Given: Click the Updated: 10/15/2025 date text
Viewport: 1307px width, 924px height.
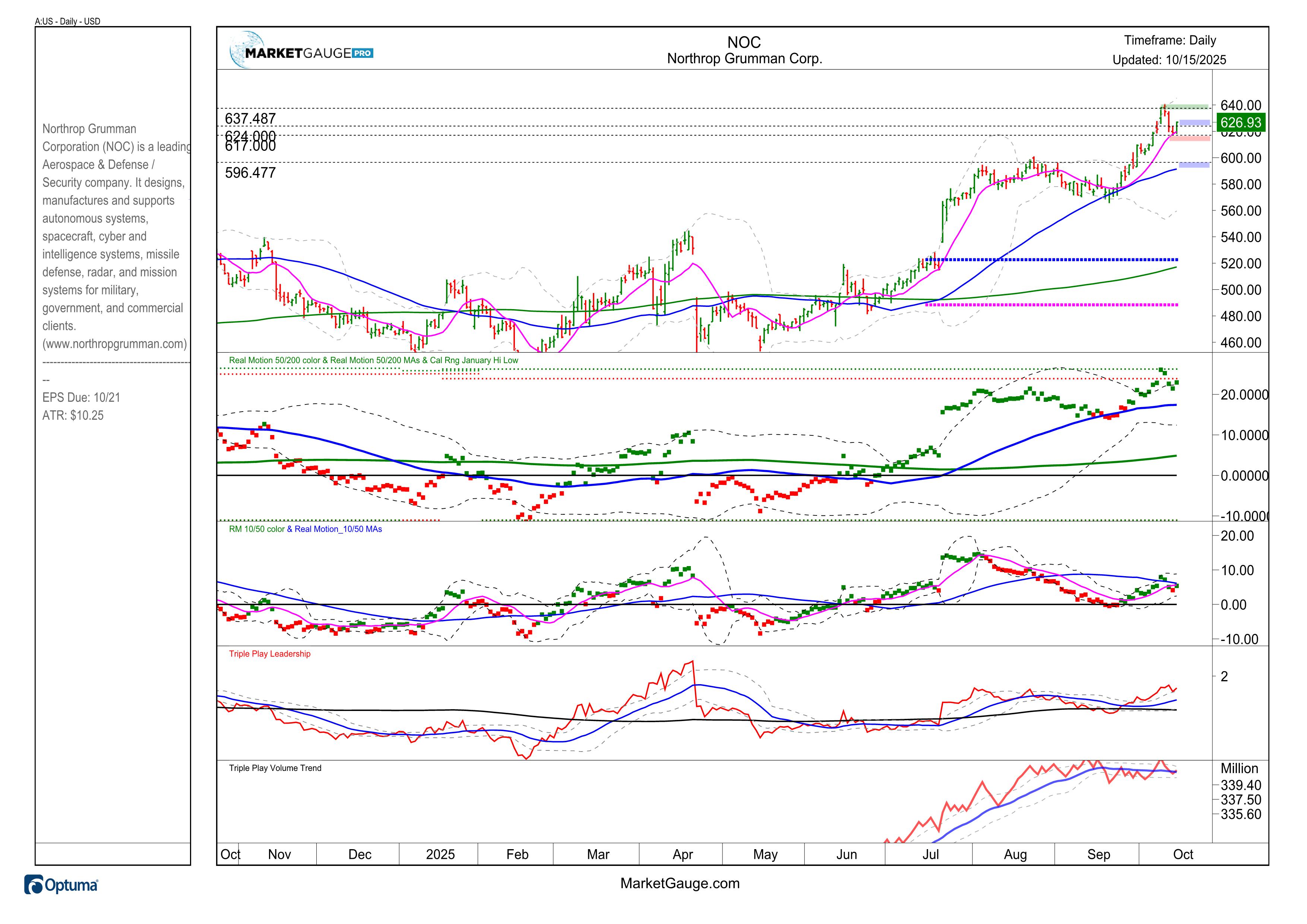Looking at the screenshot, I should [1169, 60].
